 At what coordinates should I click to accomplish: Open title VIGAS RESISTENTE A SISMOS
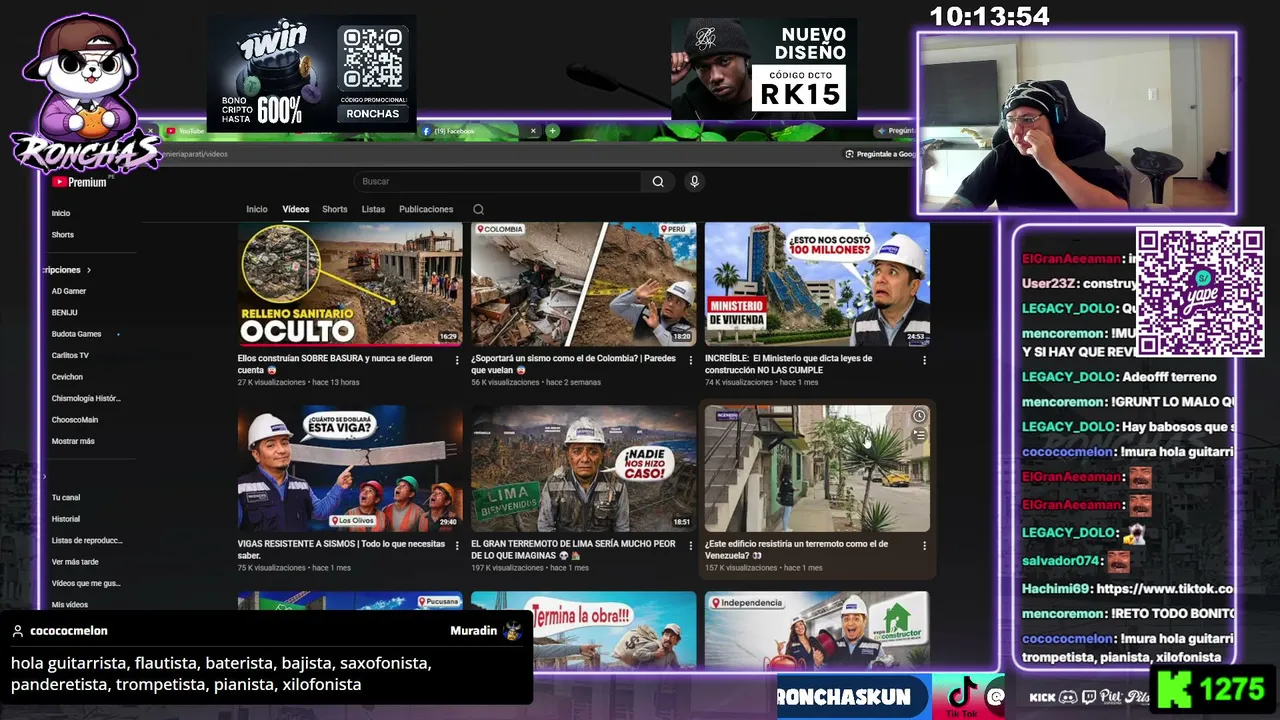tap(341, 550)
